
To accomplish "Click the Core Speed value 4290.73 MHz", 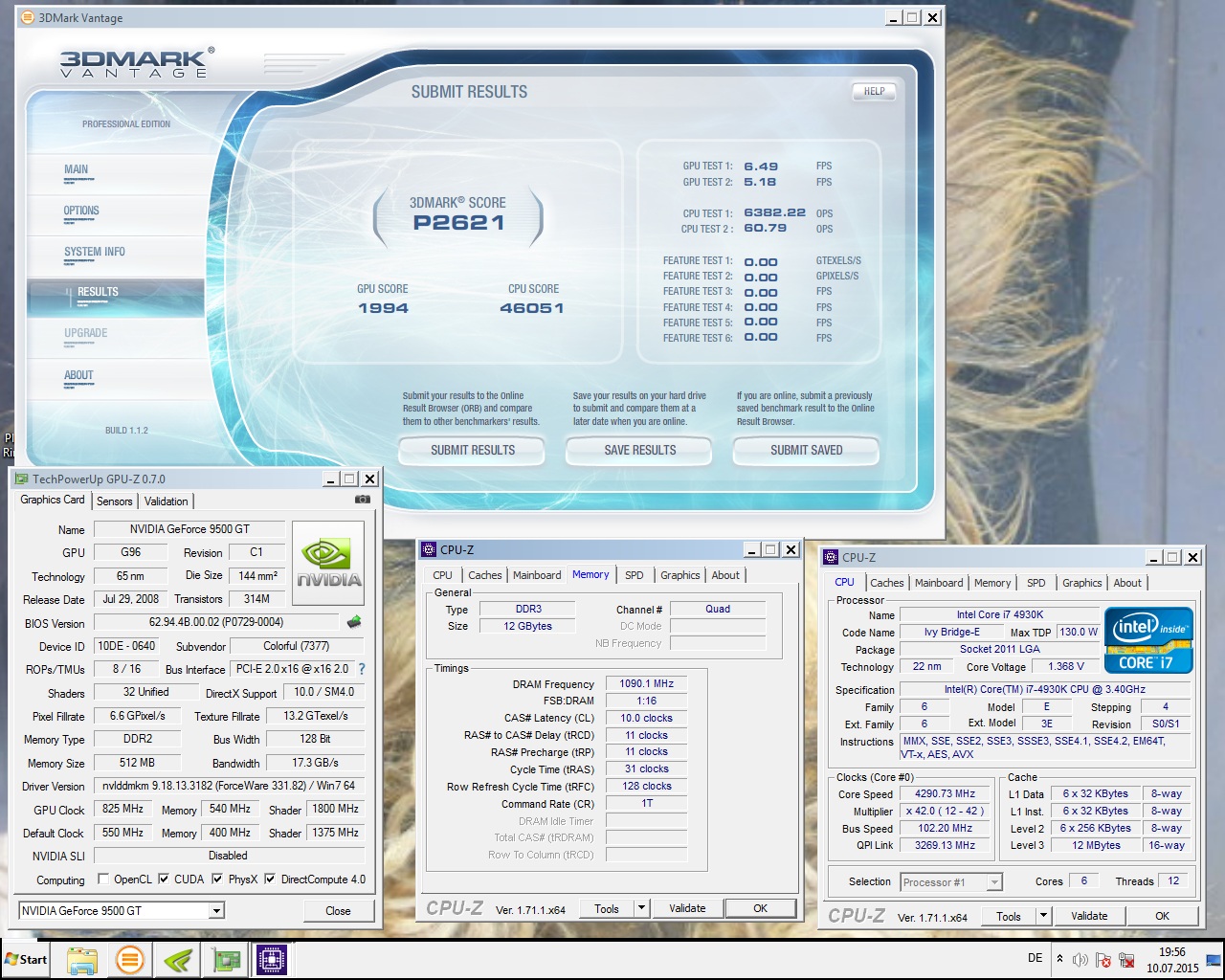I will coord(946,793).
